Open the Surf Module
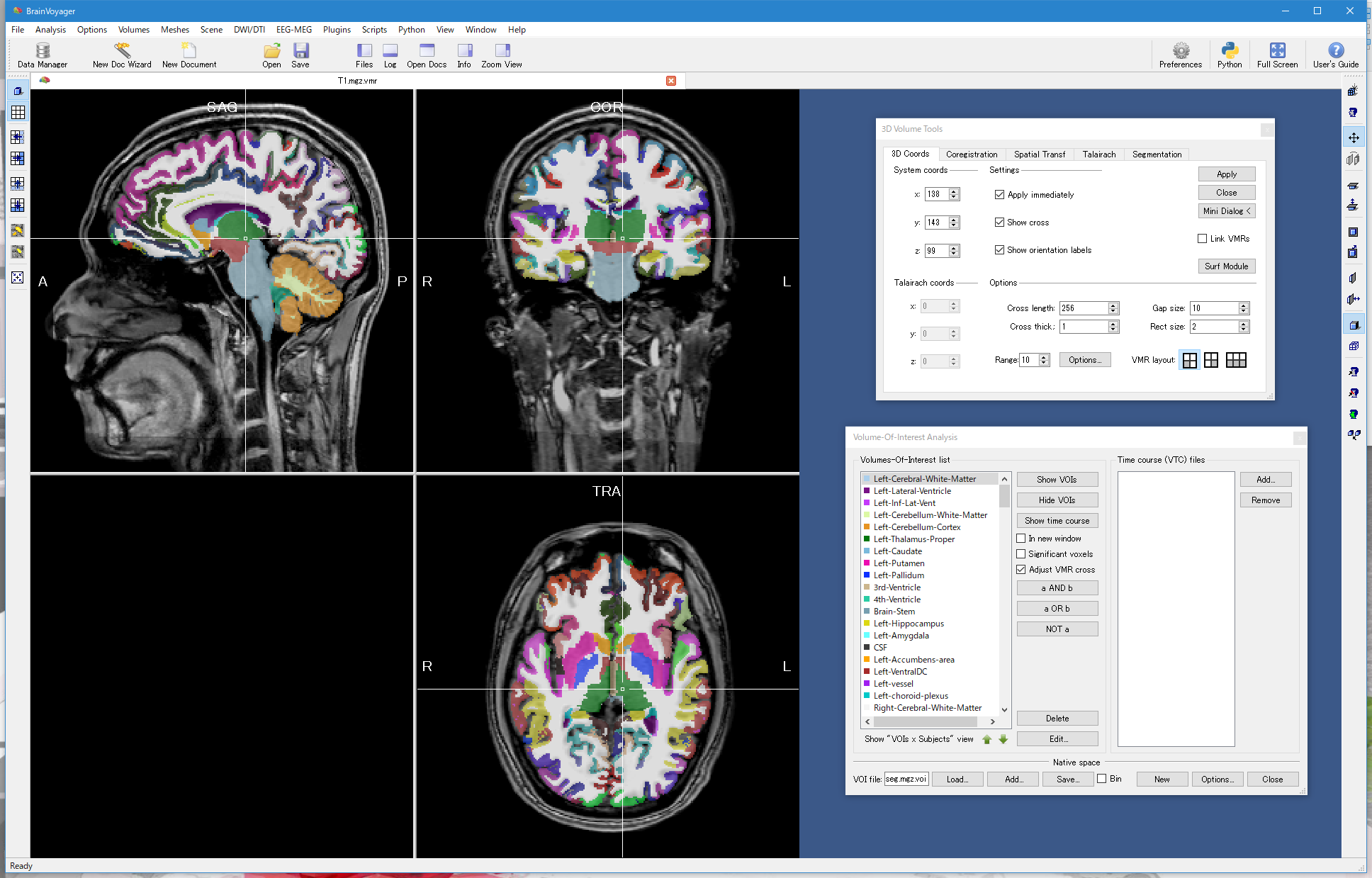1372x878 pixels. point(1227,266)
